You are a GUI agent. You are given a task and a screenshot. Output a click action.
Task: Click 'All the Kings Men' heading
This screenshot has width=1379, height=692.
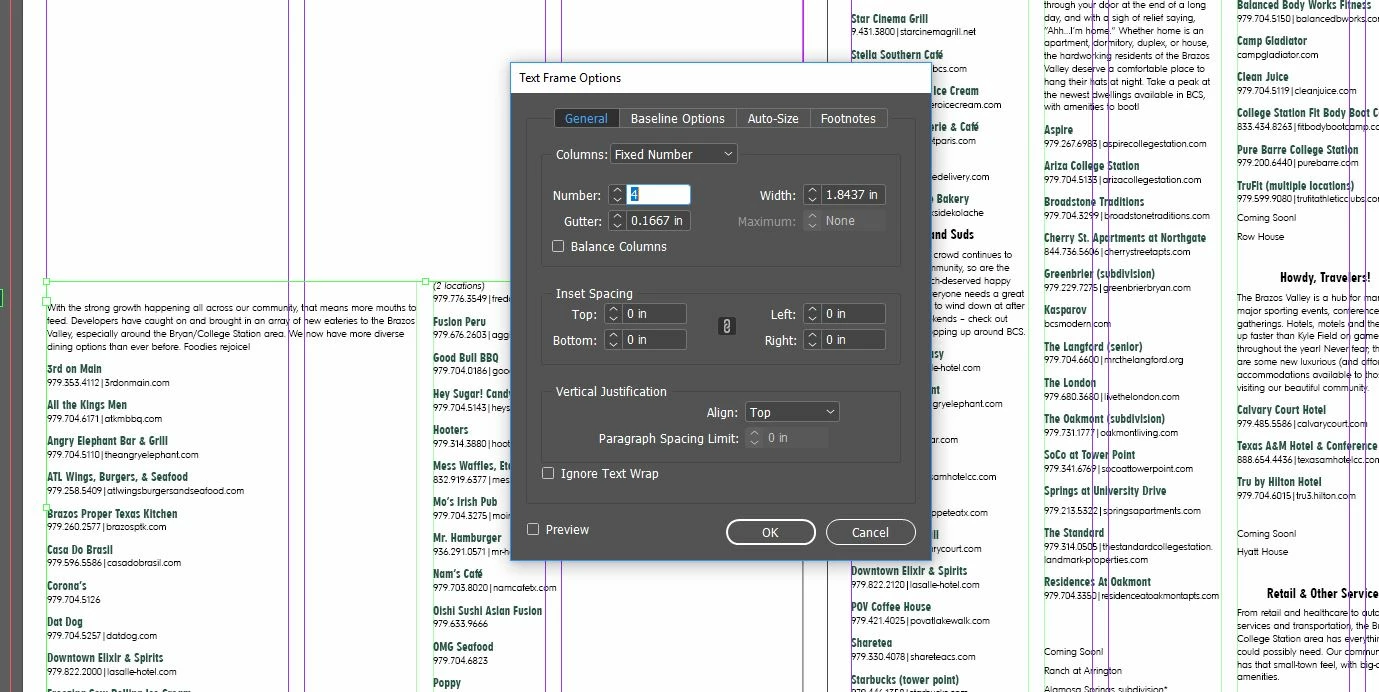[87, 405]
